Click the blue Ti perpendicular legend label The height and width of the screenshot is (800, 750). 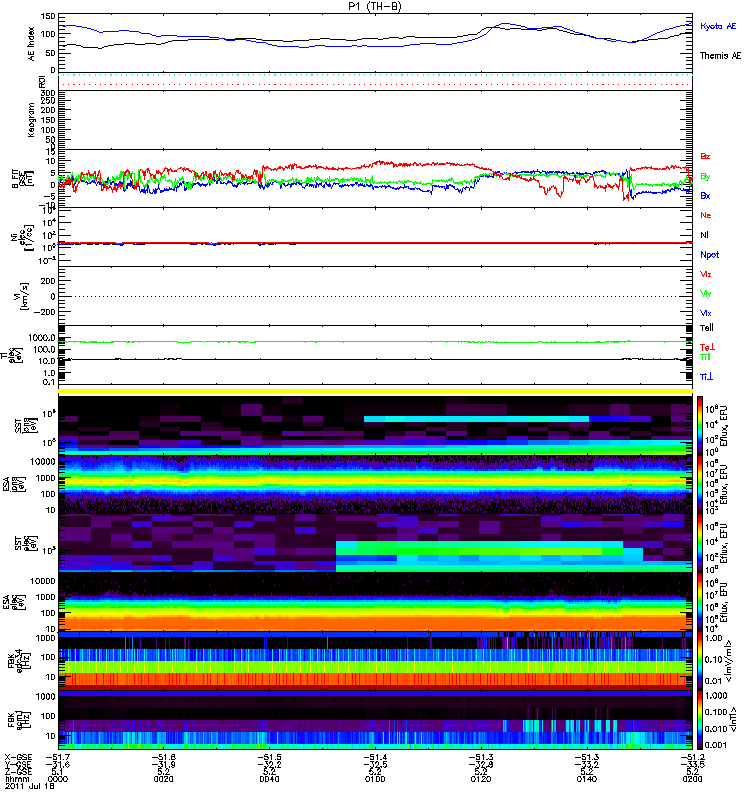coord(706,377)
